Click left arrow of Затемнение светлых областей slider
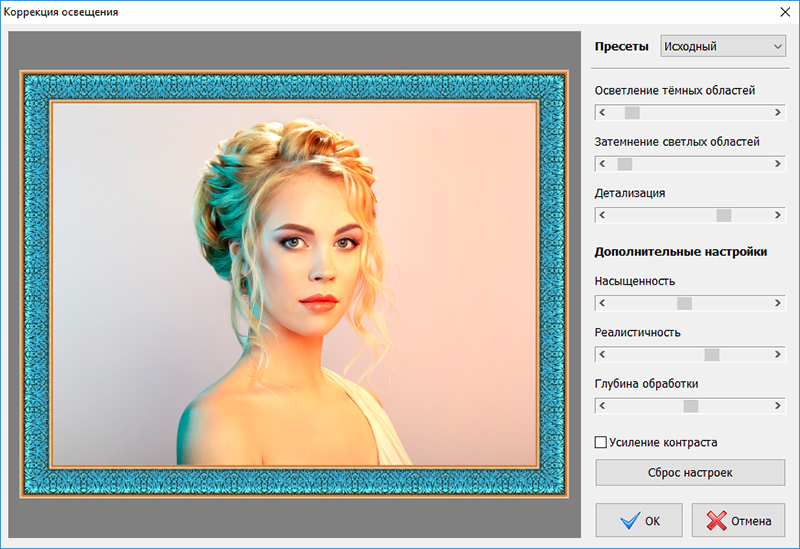Screen dimensions: 800x549 [x=603, y=164]
